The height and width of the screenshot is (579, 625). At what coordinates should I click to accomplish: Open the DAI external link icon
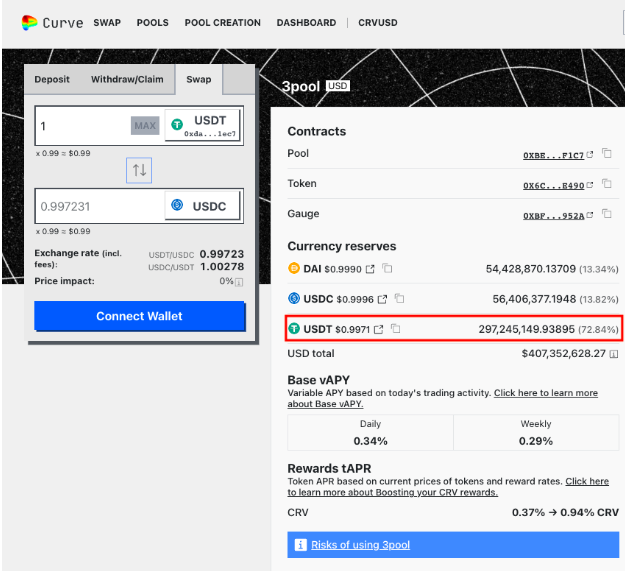370,269
